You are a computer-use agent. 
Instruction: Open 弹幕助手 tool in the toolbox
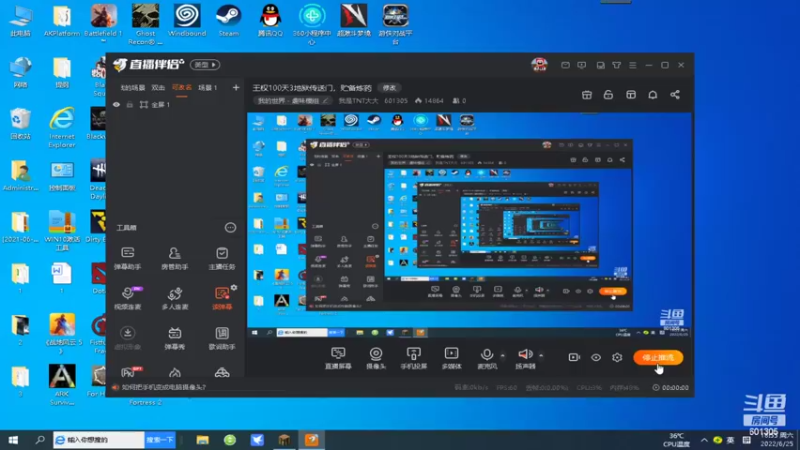pos(128,258)
